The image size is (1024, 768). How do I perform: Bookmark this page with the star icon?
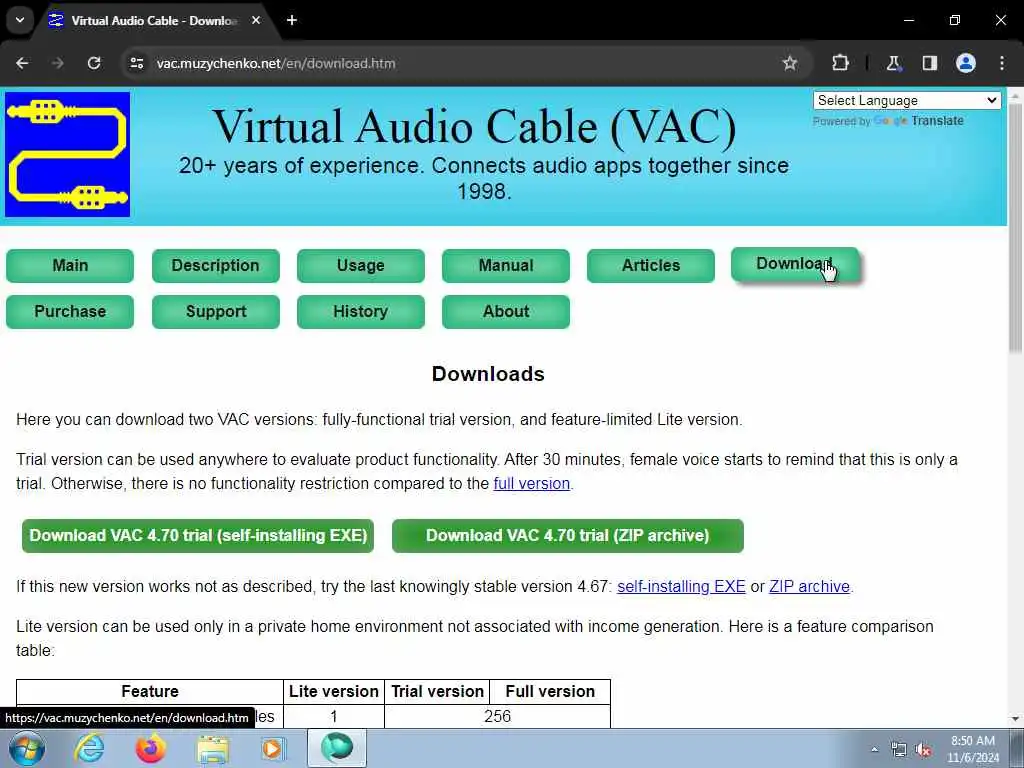(x=790, y=63)
